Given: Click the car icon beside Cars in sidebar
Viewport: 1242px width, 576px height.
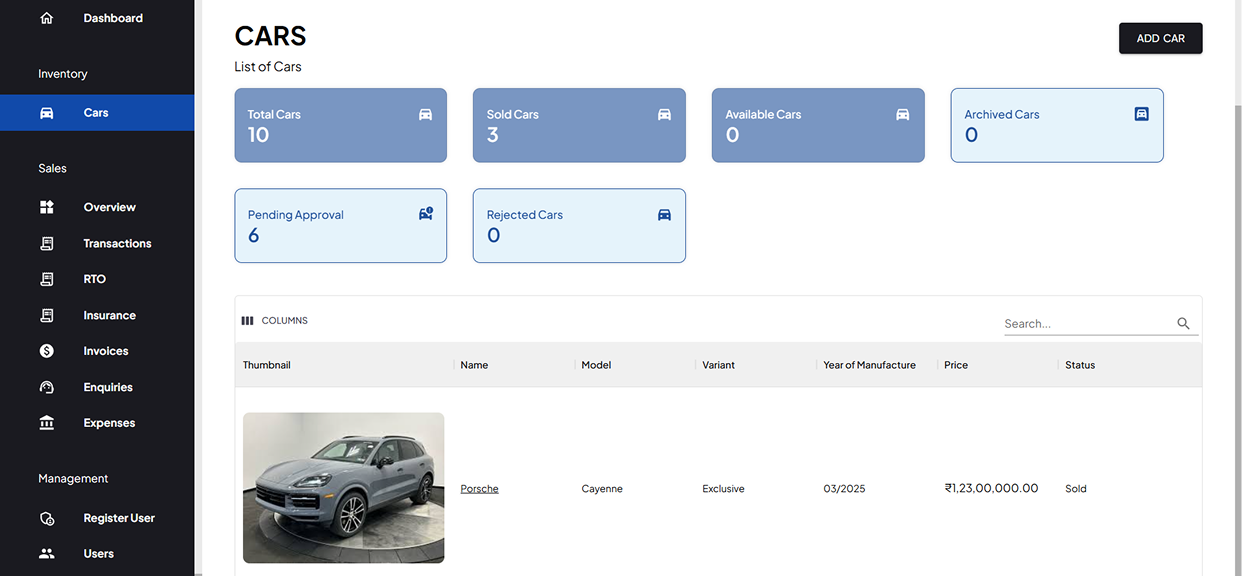Looking at the screenshot, I should pyautogui.click(x=47, y=113).
